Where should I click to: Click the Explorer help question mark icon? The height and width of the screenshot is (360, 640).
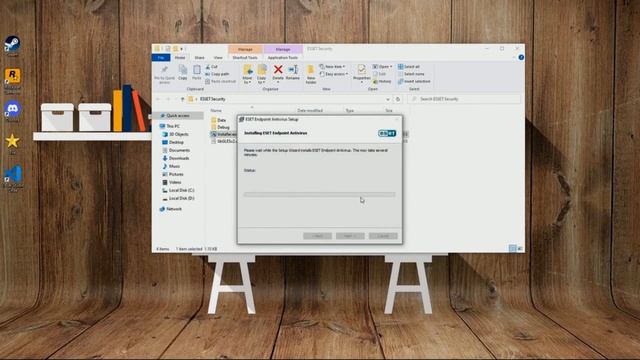pyautogui.click(x=521, y=58)
